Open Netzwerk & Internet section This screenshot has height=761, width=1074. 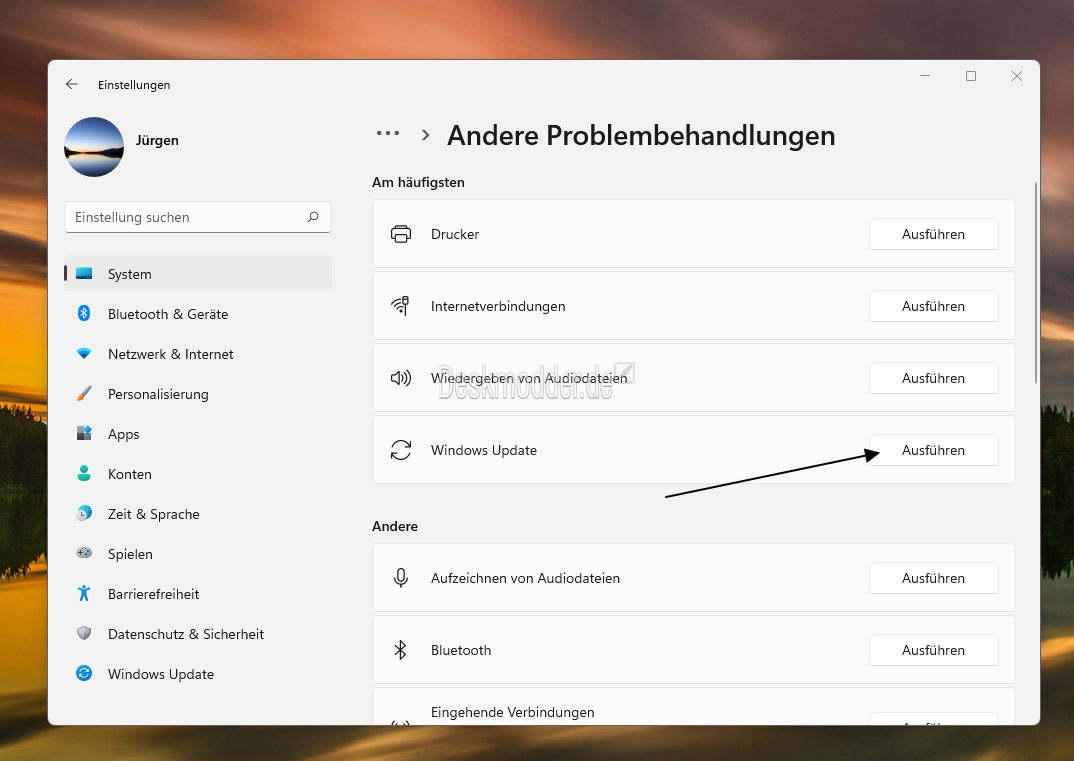pyautogui.click(x=198, y=354)
